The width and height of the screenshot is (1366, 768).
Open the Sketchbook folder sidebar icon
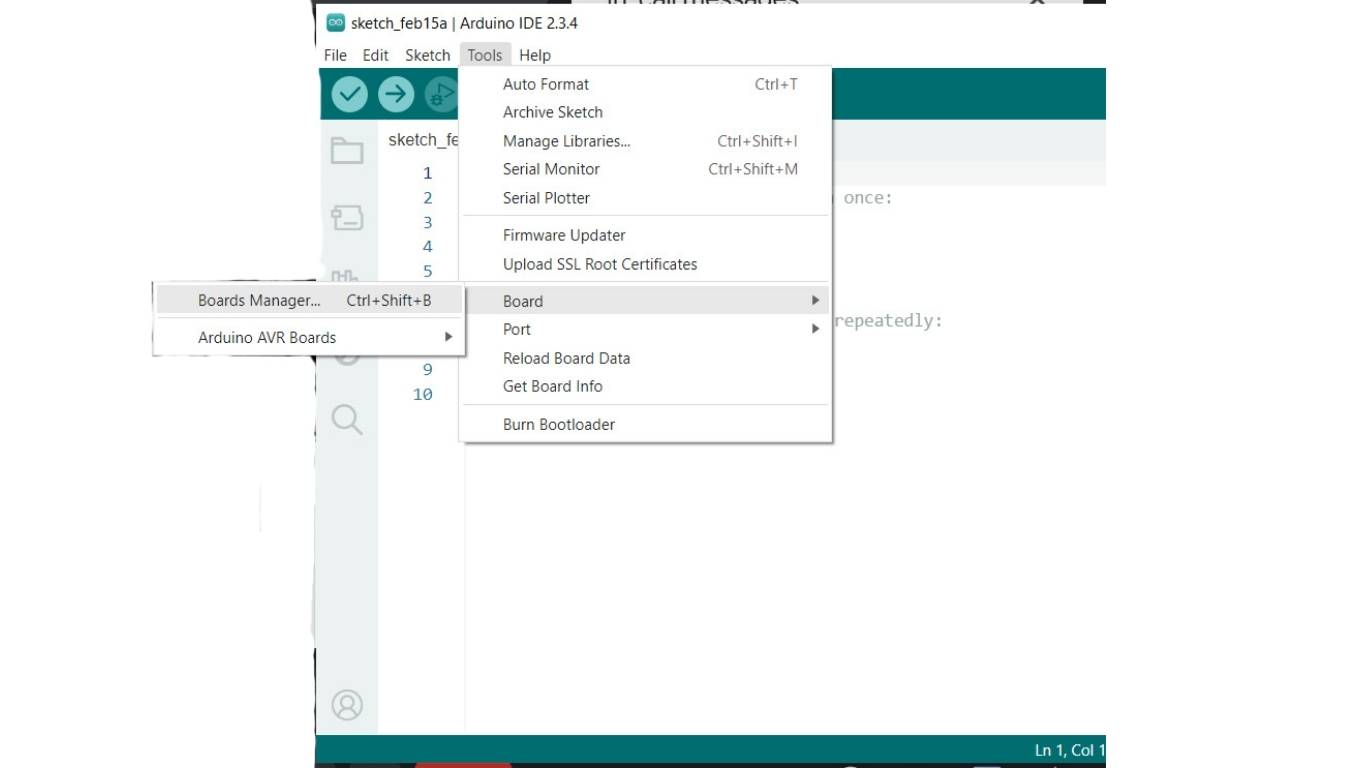coord(347,151)
